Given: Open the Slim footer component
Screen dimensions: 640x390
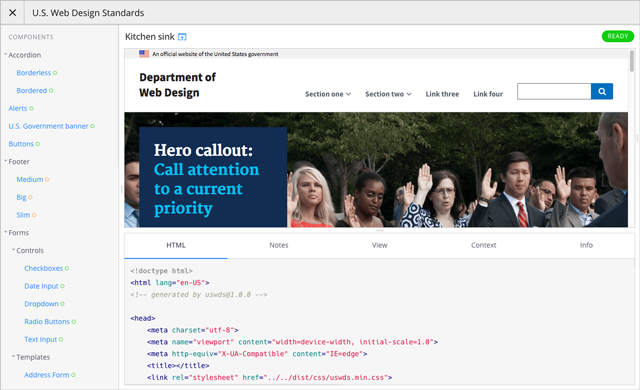Looking at the screenshot, I should pos(23,215).
